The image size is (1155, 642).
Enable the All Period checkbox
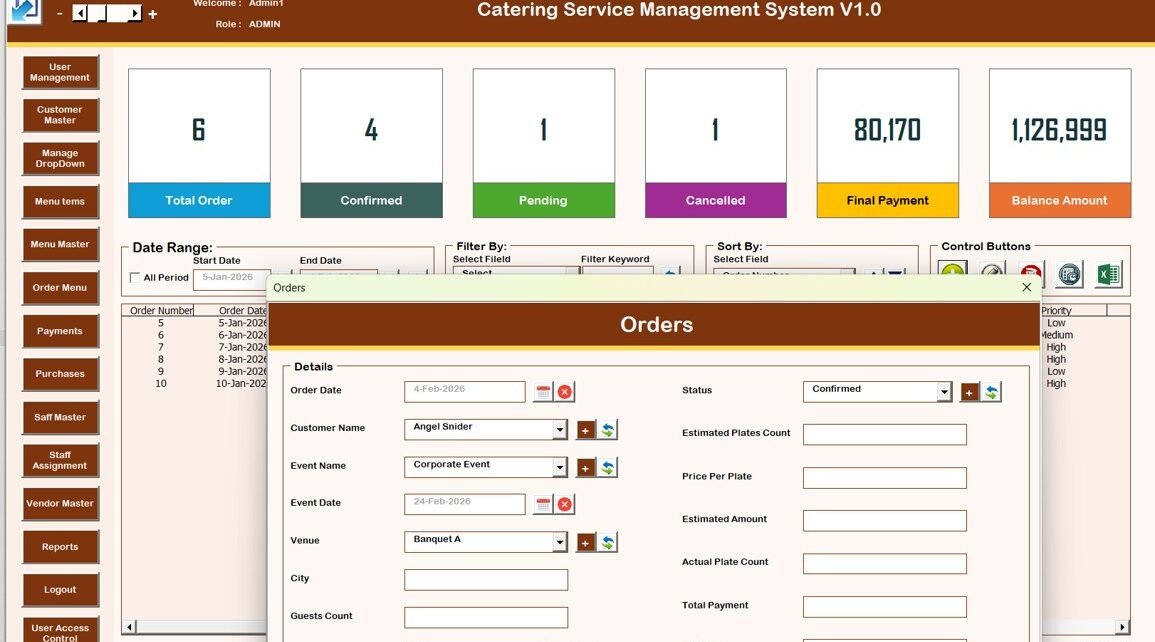136,278
